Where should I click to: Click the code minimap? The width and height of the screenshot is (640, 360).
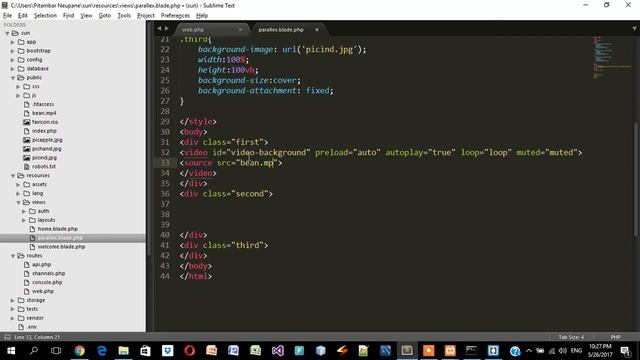point(612,57)
